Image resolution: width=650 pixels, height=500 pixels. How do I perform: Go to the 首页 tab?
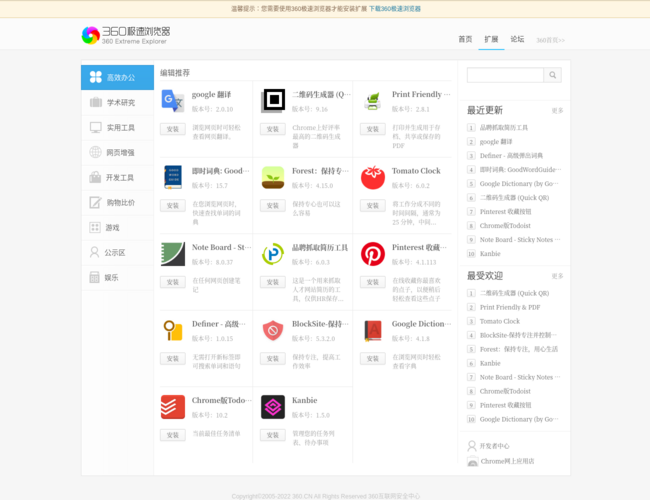465,39
